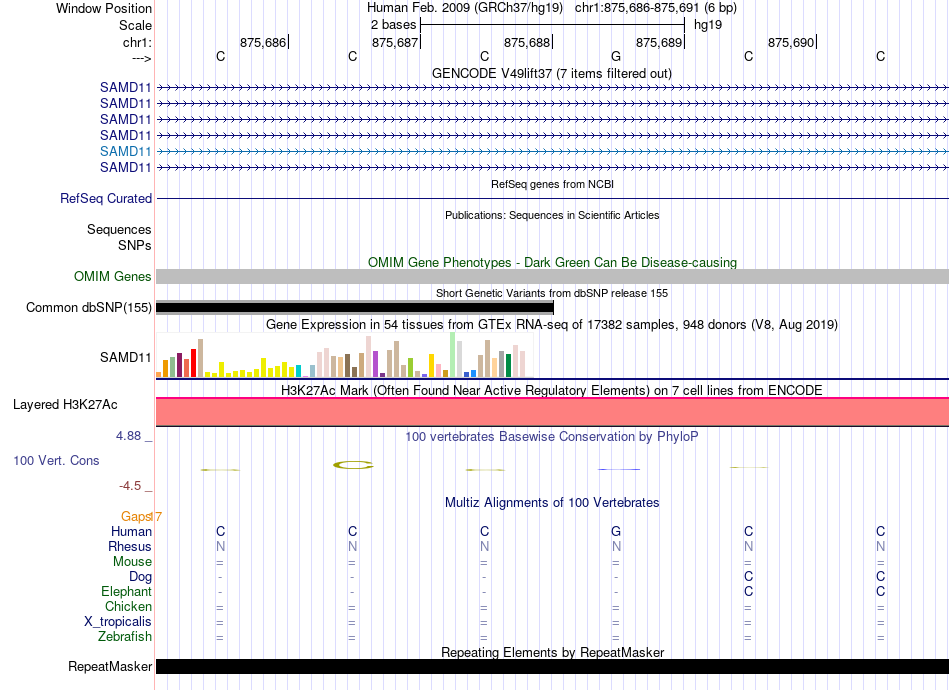This screenshot has width=950, height=690.
Task: Click the Mouse alignment row label
Action: tap(132, 562)
